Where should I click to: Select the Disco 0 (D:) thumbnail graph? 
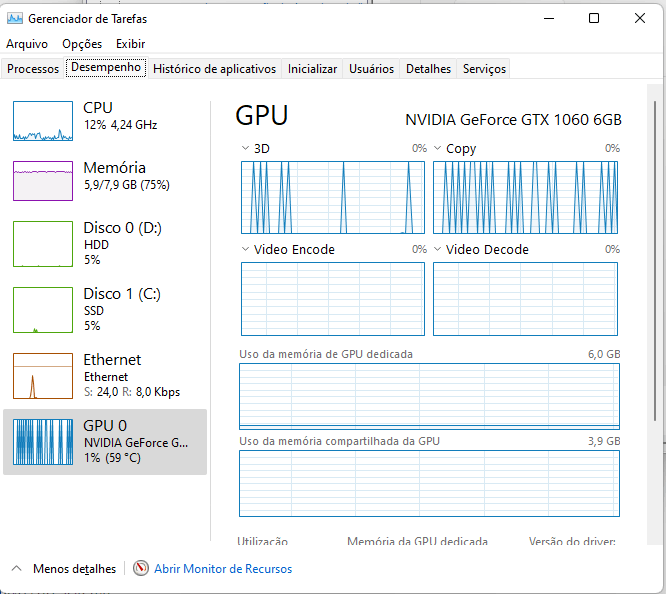point(43,244)
